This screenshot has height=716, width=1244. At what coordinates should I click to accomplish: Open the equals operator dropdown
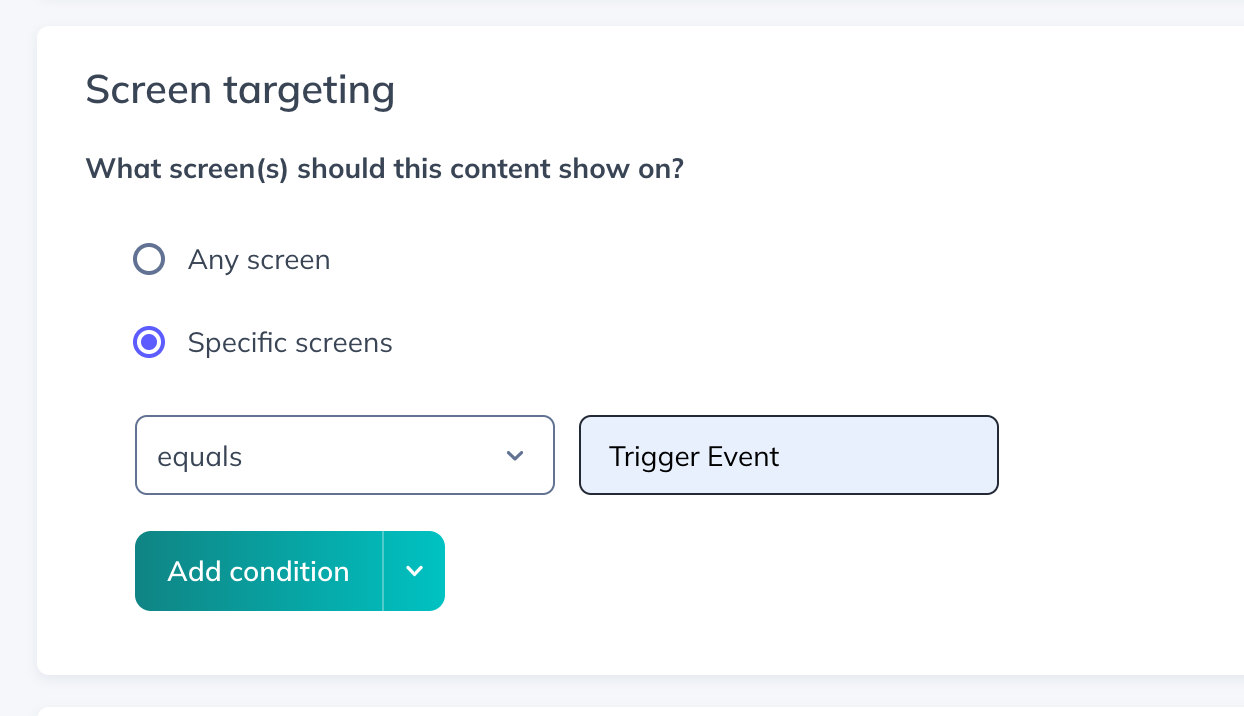pos(344,456)
